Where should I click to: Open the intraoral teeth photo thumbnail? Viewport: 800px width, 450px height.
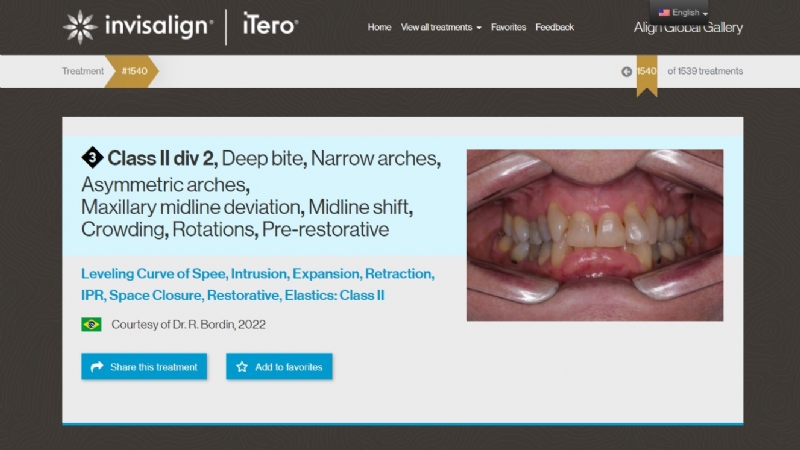595,235
